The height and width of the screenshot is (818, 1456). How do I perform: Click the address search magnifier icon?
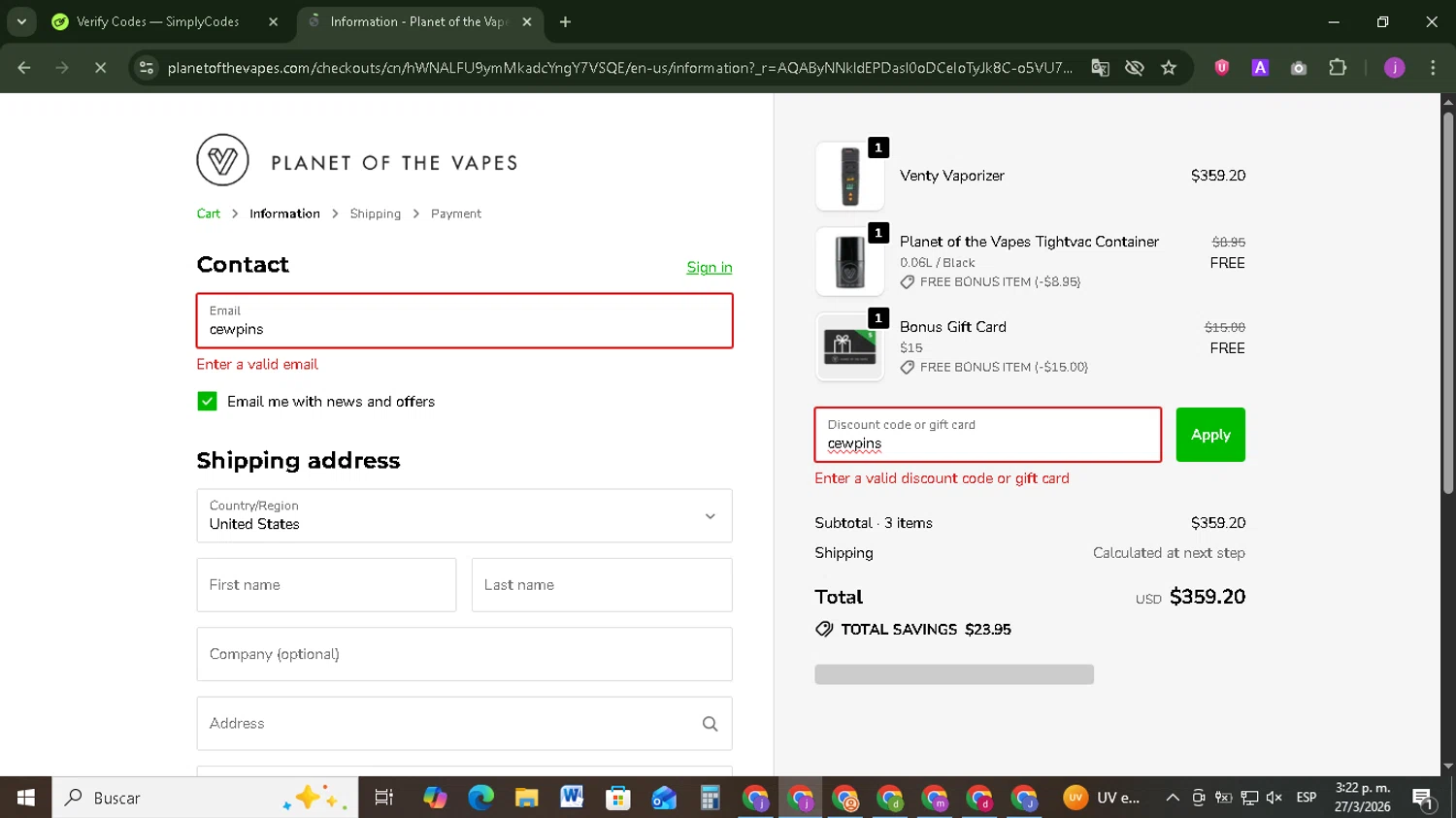click(x=710, y=724)
